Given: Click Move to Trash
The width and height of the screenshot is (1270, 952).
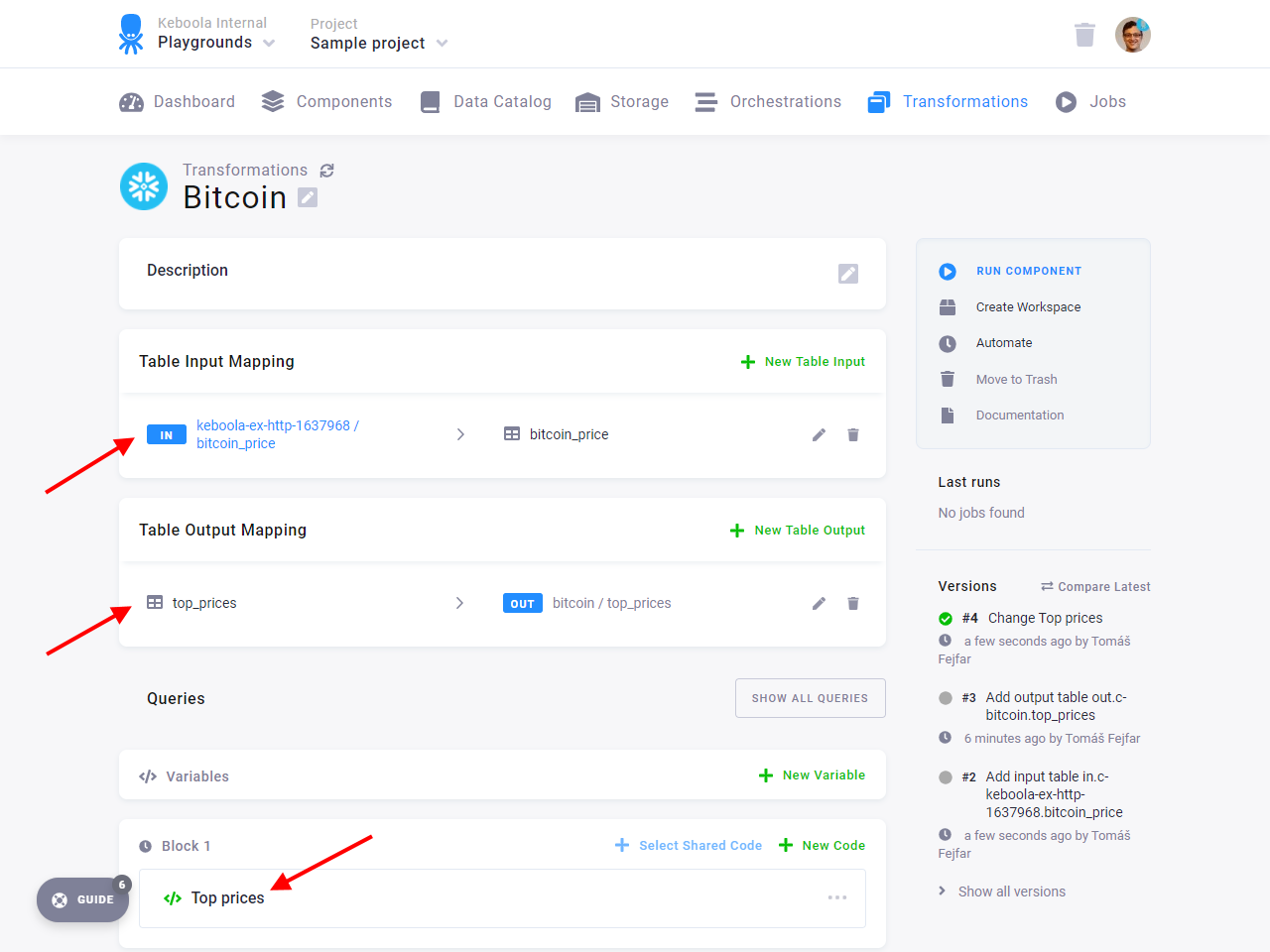Looking at the screenshot, I should click(x=1016, y=380).
